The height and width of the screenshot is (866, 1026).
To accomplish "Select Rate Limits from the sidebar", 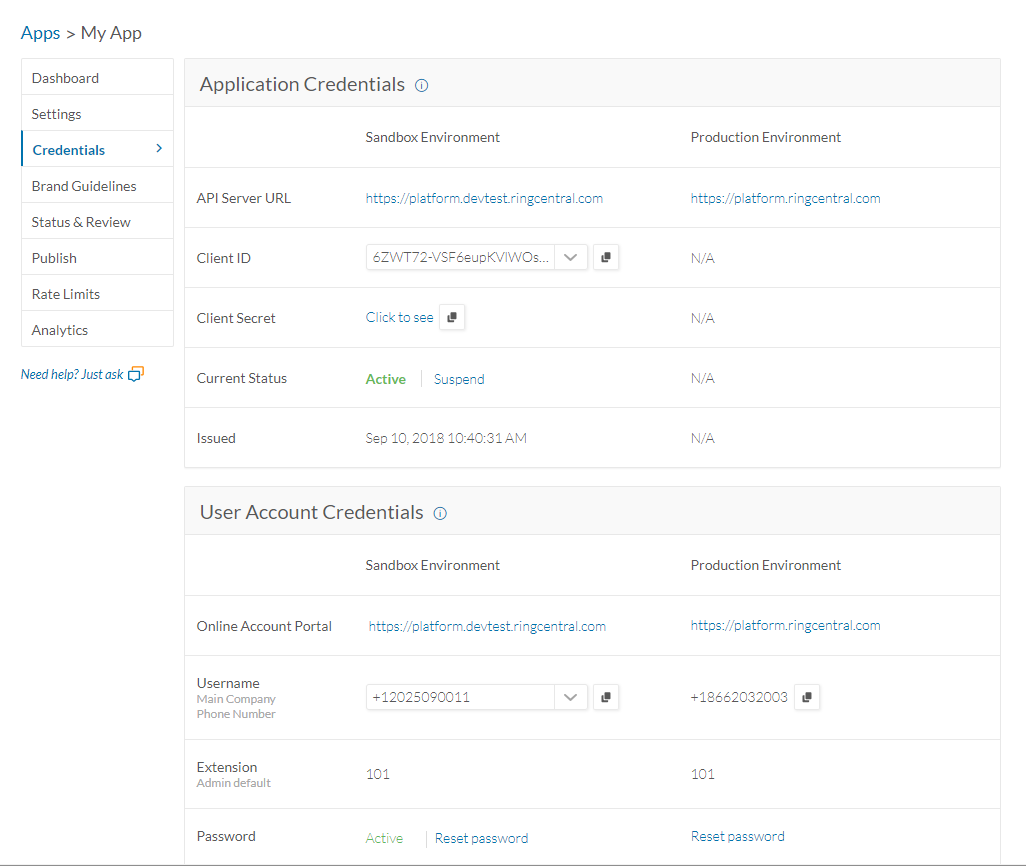I will pyautogui.click(x=66, y=294).
